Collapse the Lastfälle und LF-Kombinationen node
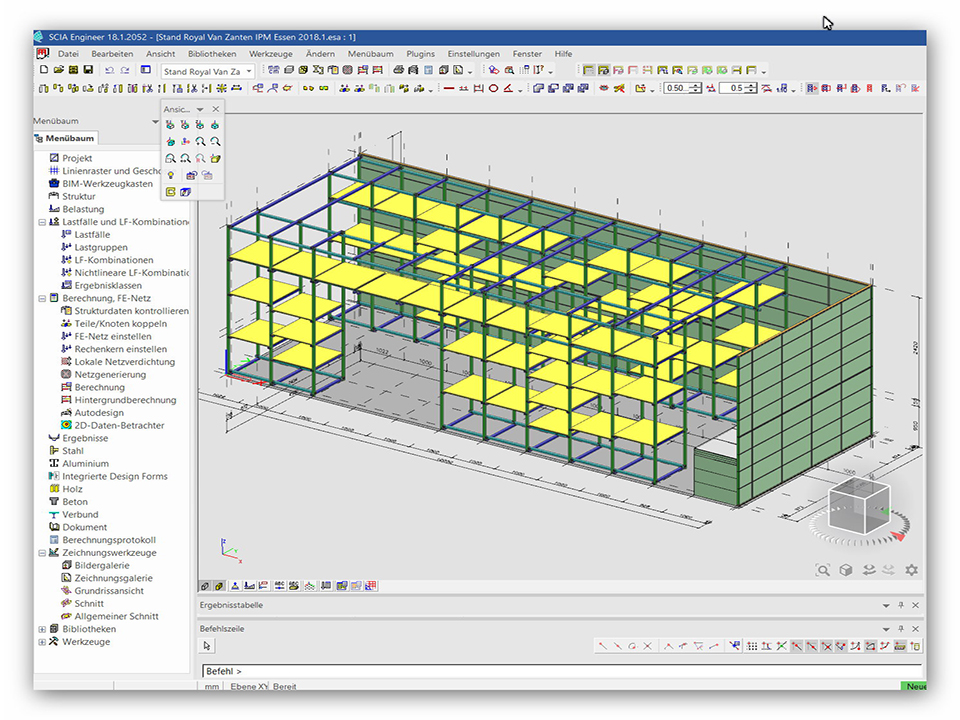This screenshot has width=960, height=720. click(x=42, y=222)
